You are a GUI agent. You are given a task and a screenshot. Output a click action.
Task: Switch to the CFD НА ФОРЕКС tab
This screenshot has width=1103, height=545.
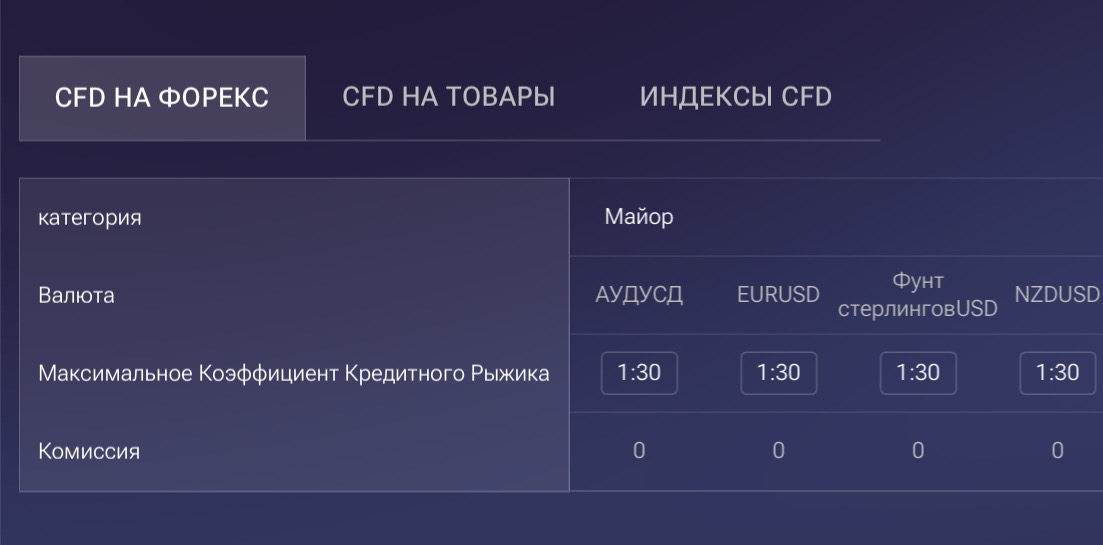point(162,98)
